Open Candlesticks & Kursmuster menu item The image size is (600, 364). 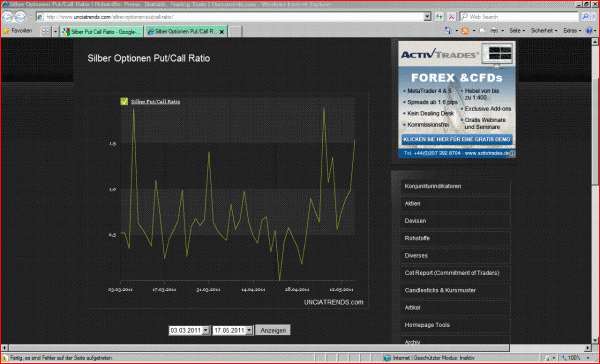(x=455, y=290)
